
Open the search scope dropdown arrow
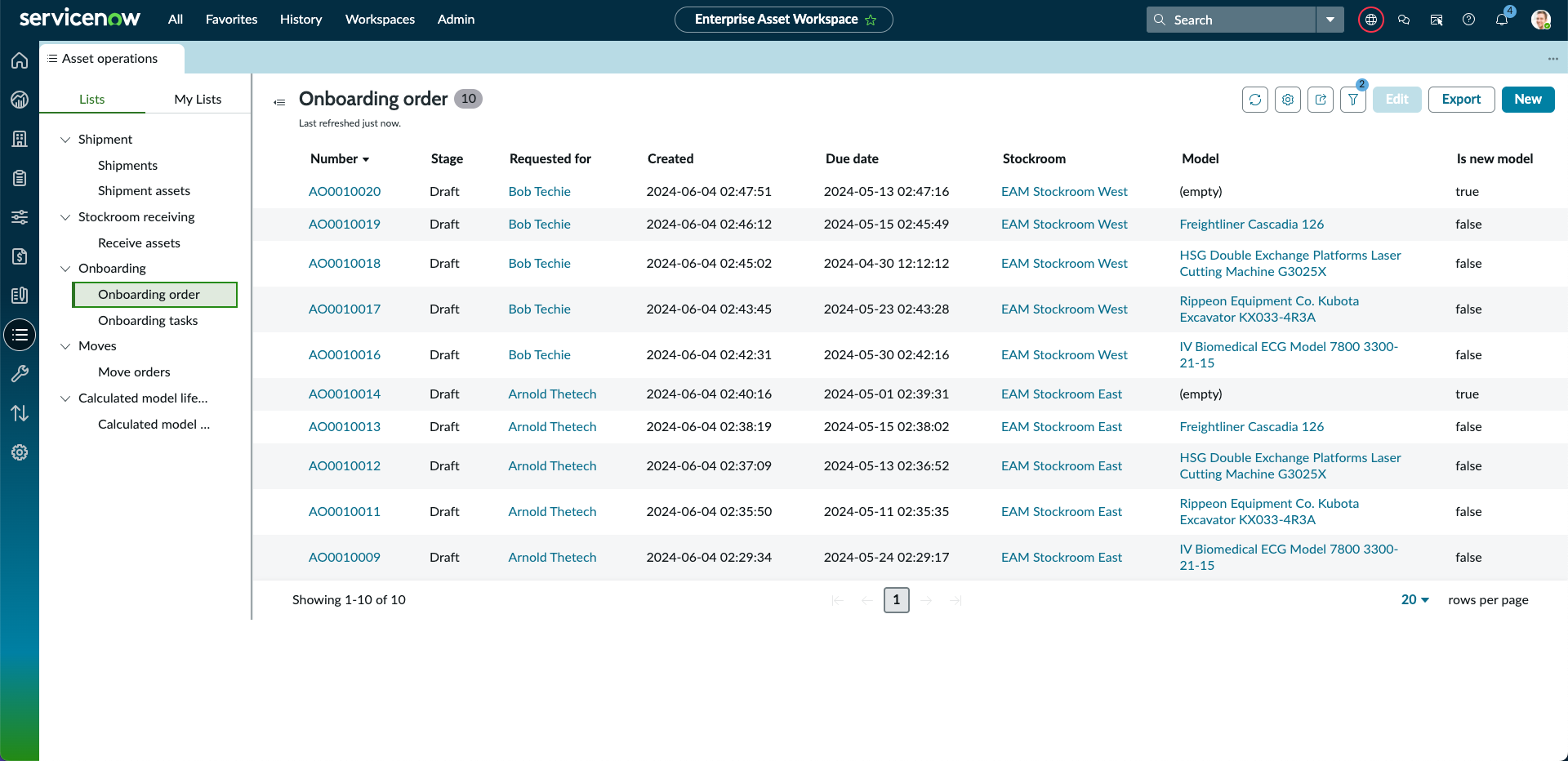point(1330,20)
